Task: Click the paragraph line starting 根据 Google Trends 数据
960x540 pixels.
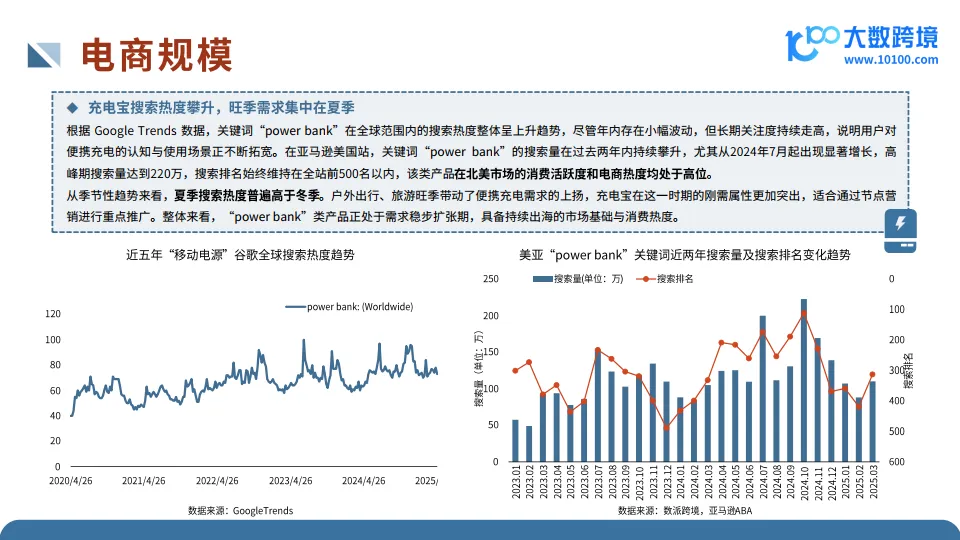Action: (x=481, y=130)
